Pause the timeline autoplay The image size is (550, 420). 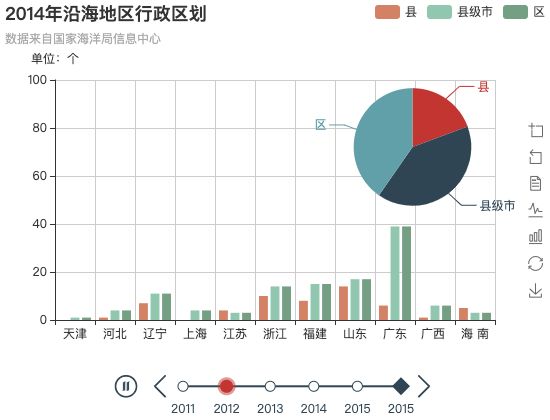point(126,386)
